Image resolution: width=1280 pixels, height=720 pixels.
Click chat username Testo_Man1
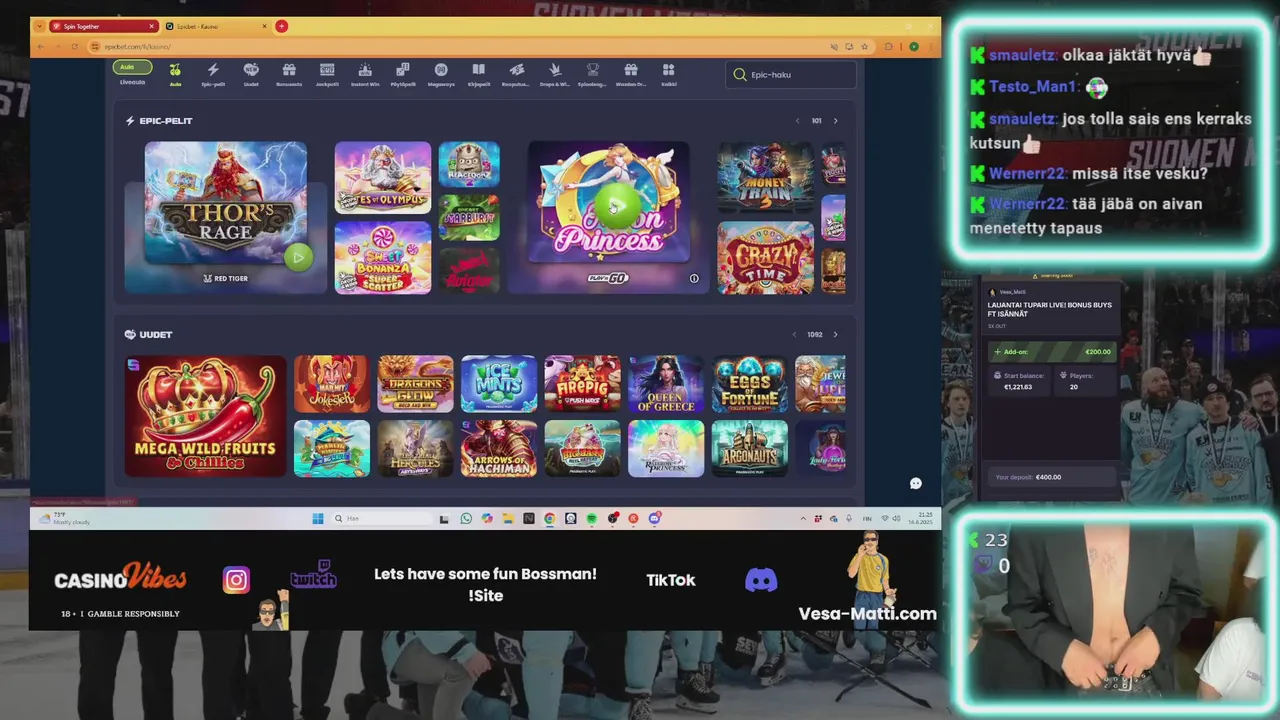point(1033,87)
